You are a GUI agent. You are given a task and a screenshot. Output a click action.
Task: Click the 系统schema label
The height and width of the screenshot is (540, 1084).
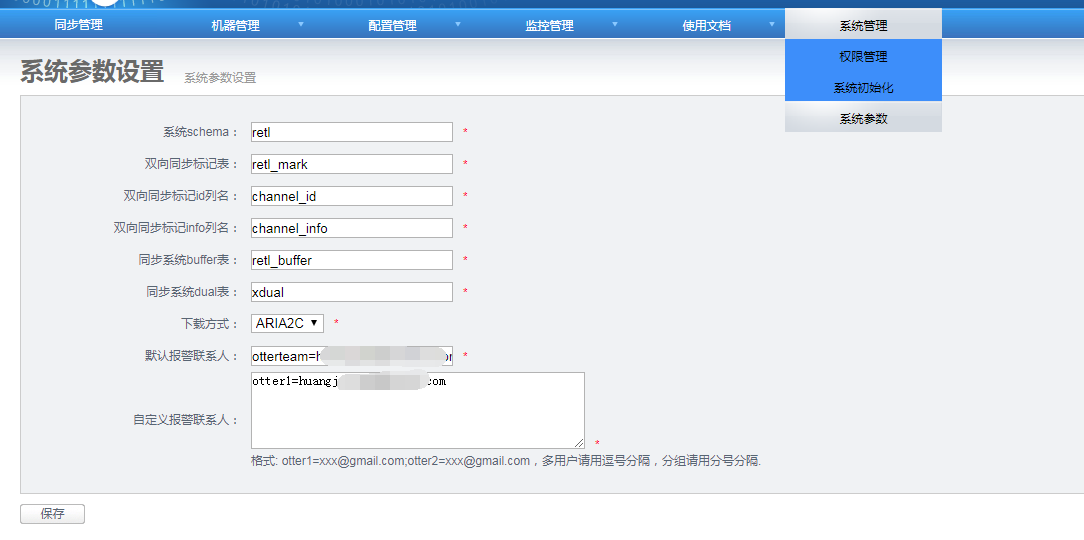point(200,131)
